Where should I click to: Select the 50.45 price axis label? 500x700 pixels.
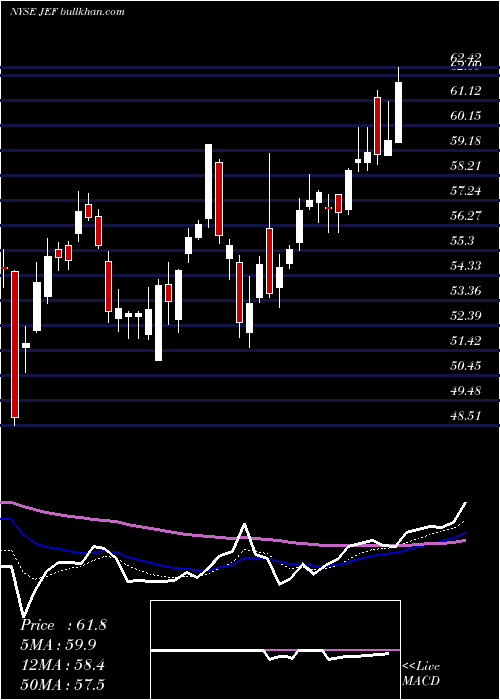point(466,366)
